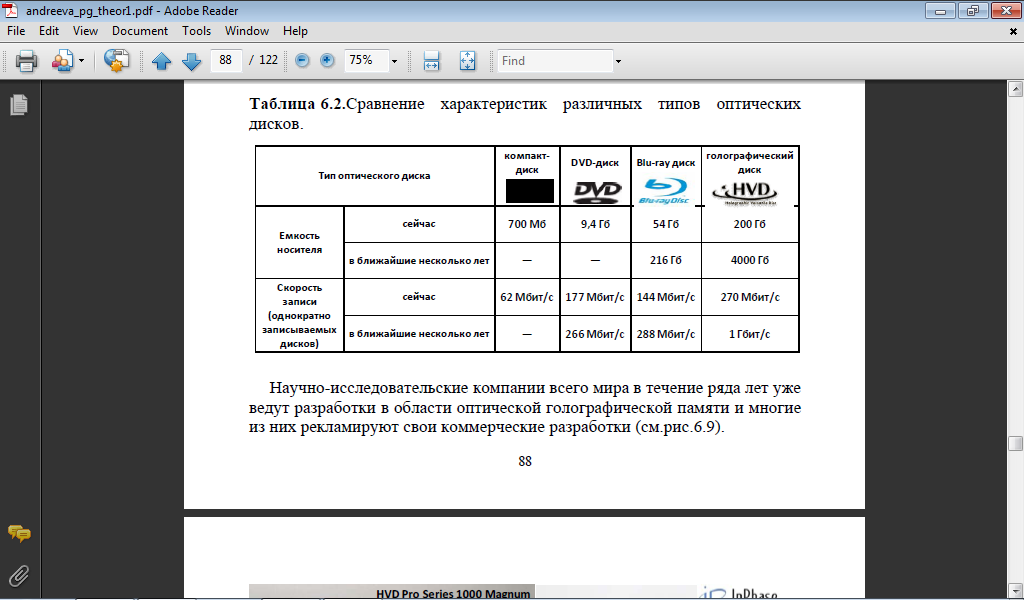Click the Adobe Reader title bar PDF icon
This screenshot has width=1024, height=600.
tap(10, 10)
